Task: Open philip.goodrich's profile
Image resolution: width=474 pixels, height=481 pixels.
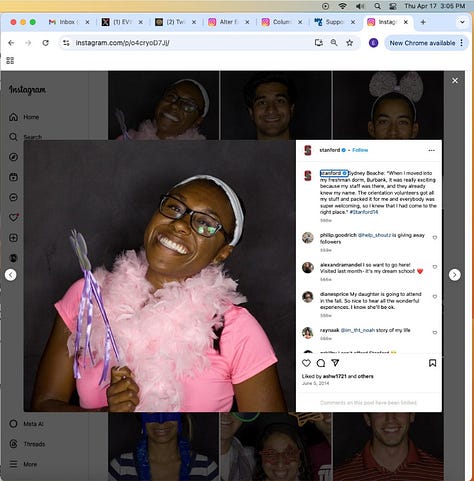Action: pos(338,235)
